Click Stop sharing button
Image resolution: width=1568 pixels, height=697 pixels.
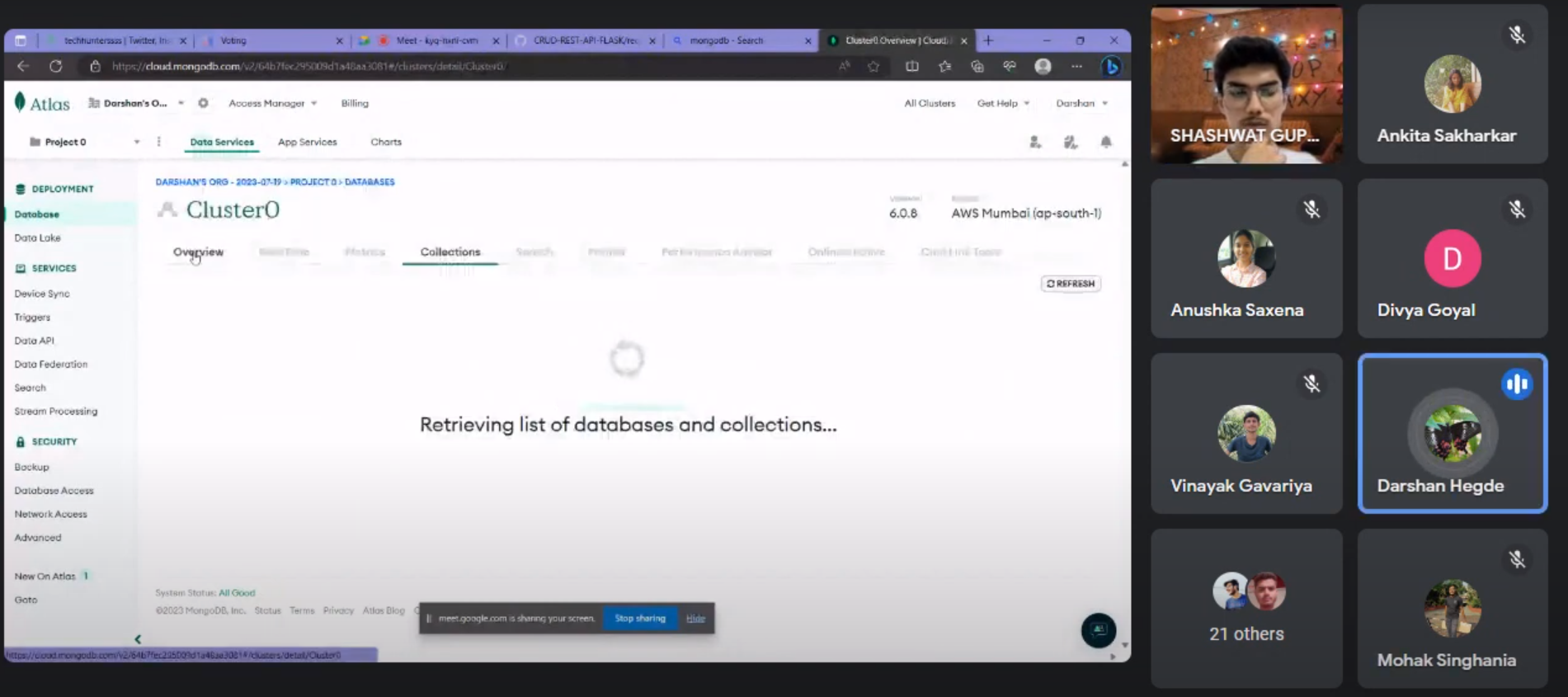click(x=640, y=618)
